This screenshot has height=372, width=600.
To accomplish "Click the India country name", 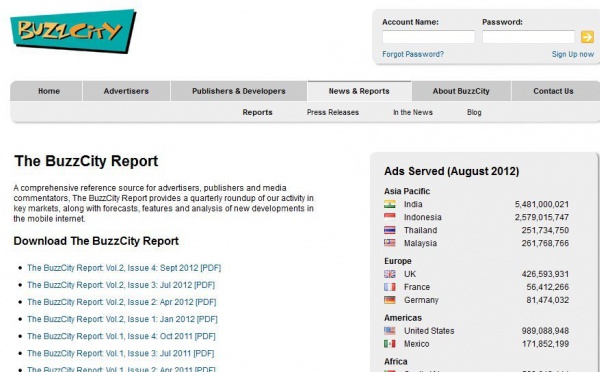I will point(413,204).
